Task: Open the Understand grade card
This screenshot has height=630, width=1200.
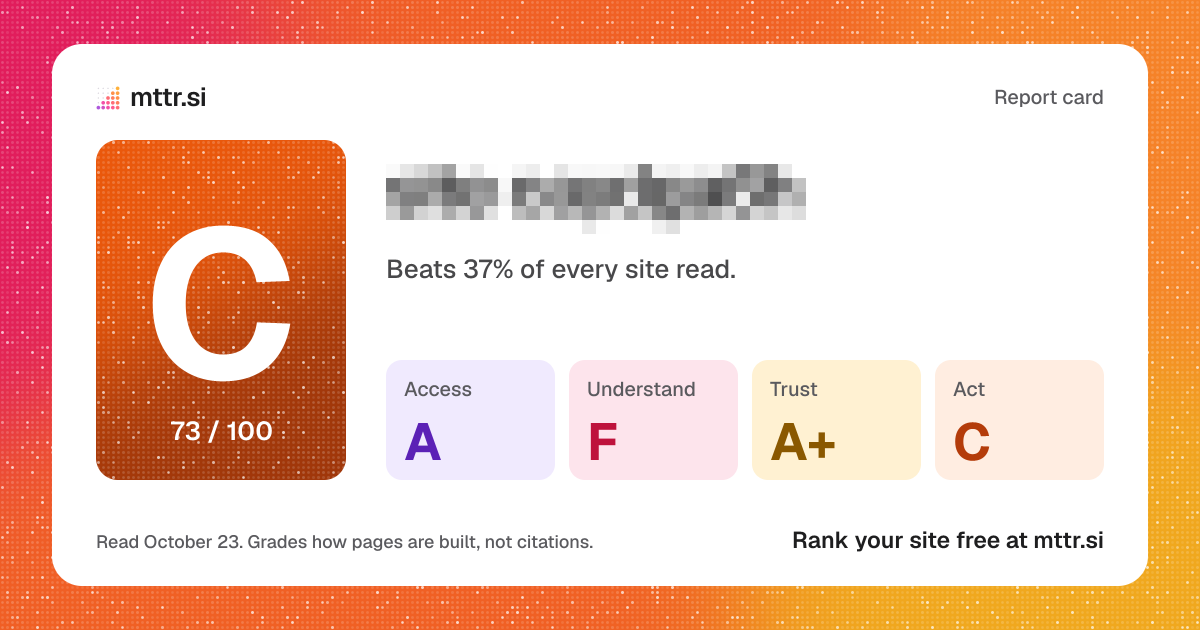Action: point(653,420)
